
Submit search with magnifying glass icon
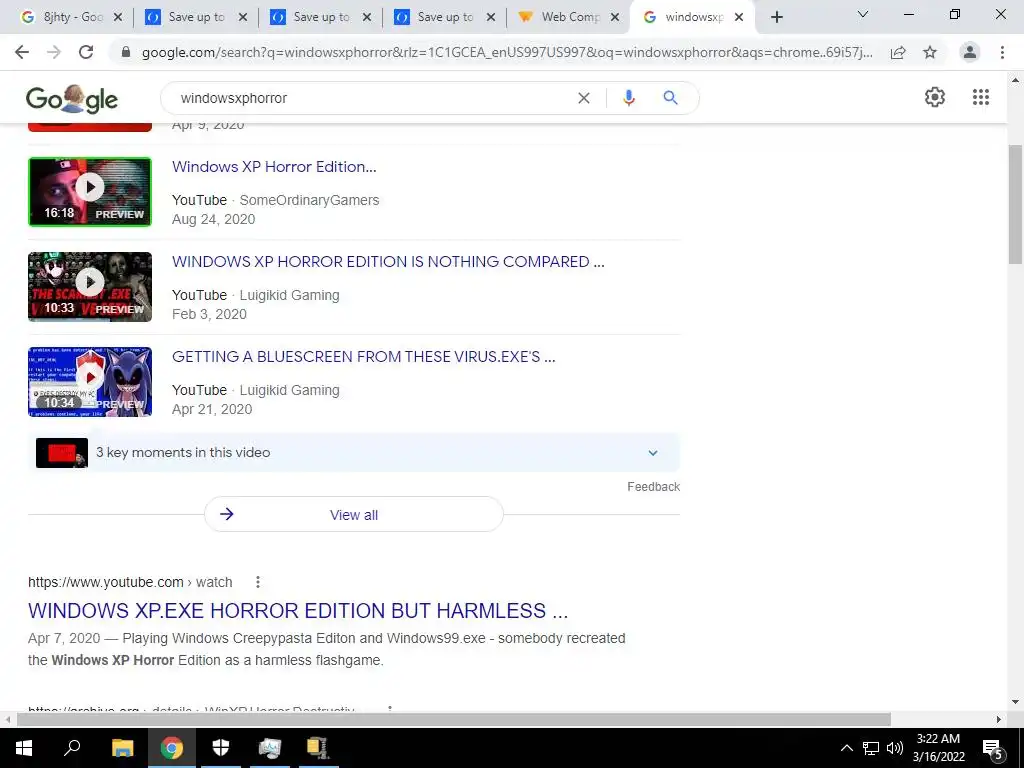pyautogui.click(x=670, y=98)
